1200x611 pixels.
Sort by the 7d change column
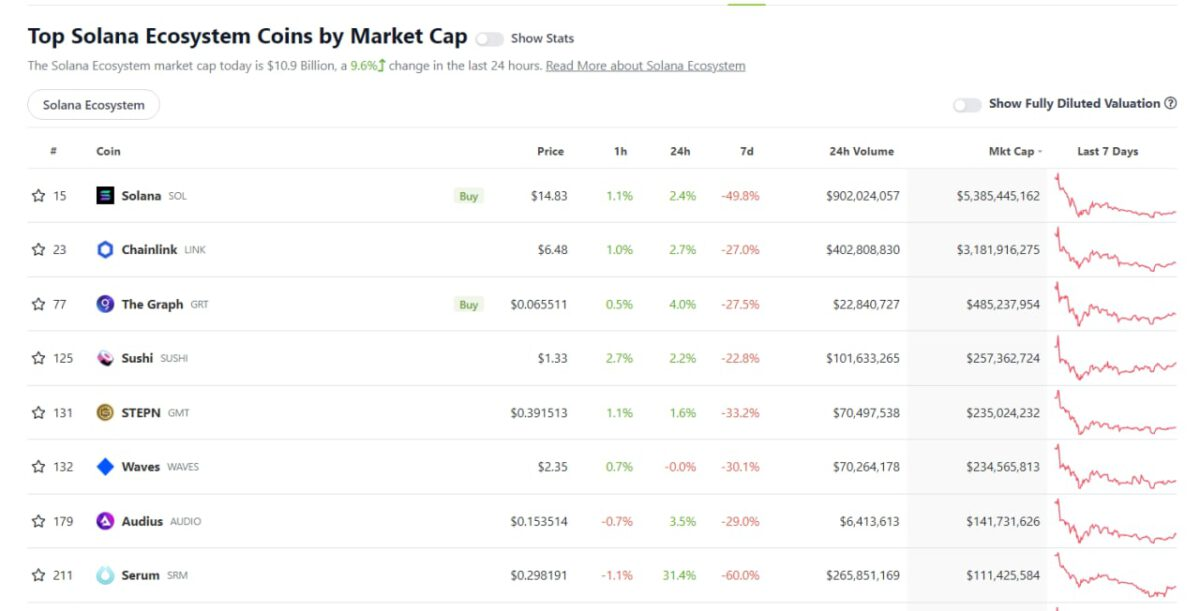[x=746, y=152]
